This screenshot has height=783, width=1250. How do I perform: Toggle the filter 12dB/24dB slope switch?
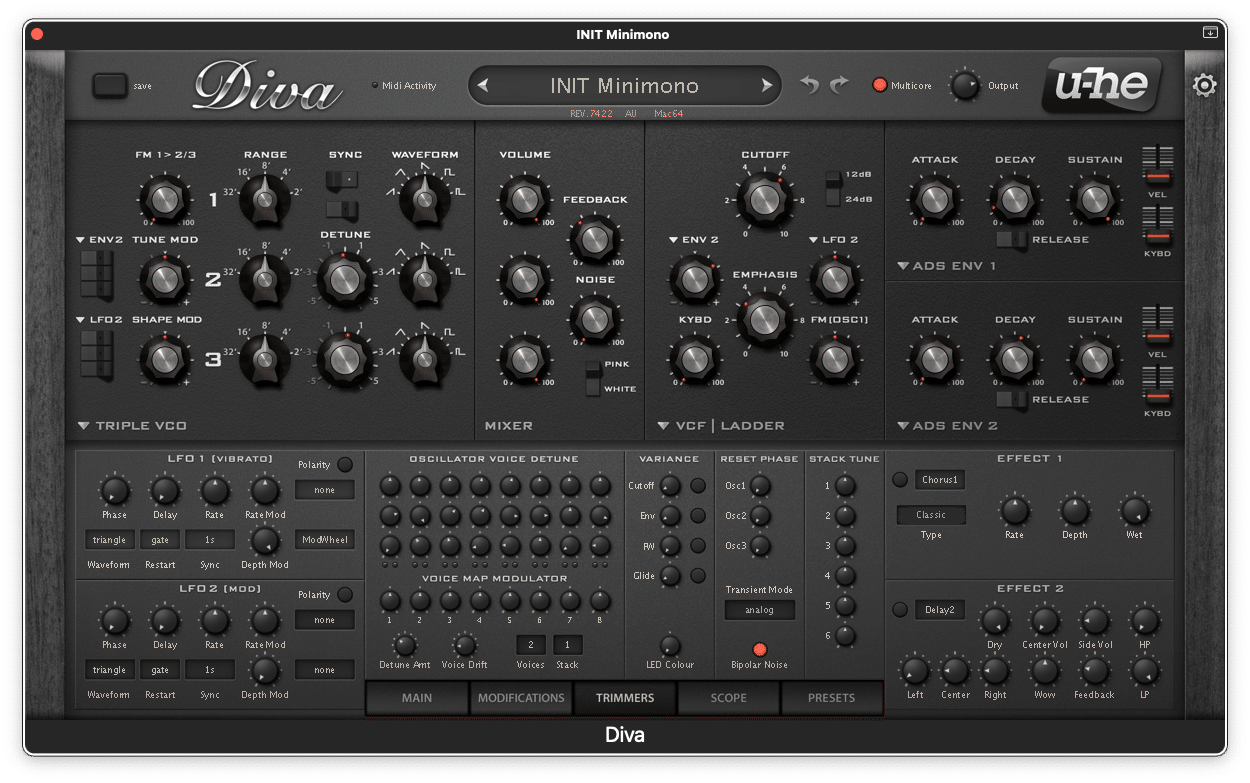[832, 187]
